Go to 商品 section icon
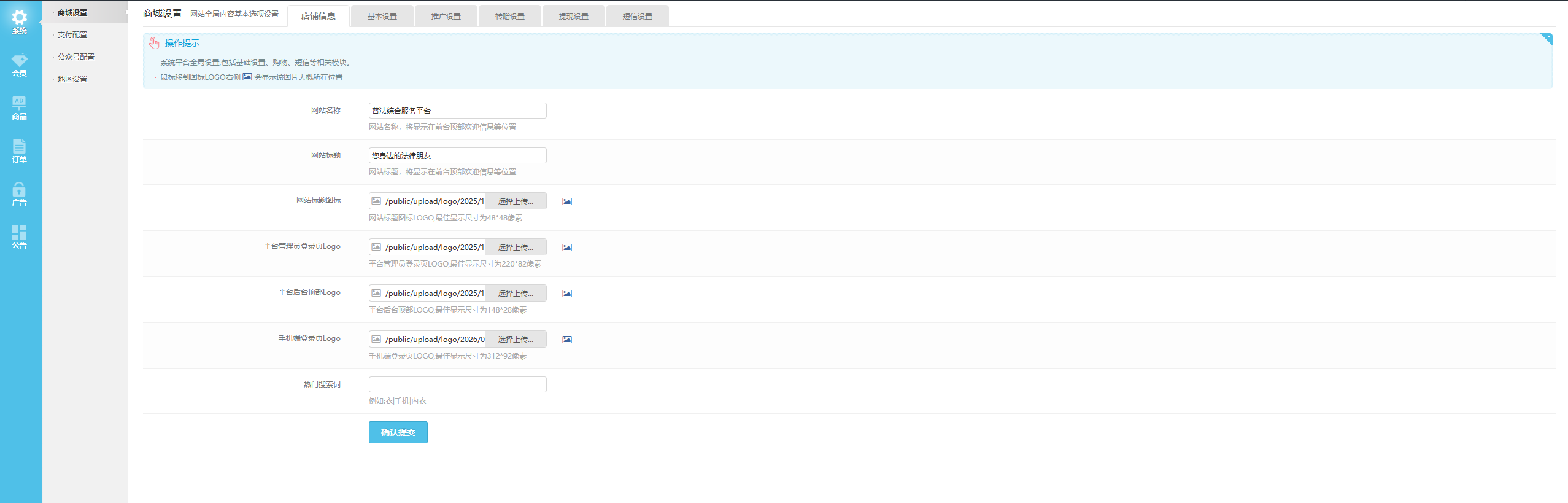Screen dimensions: 1568x503 (20, 107)
